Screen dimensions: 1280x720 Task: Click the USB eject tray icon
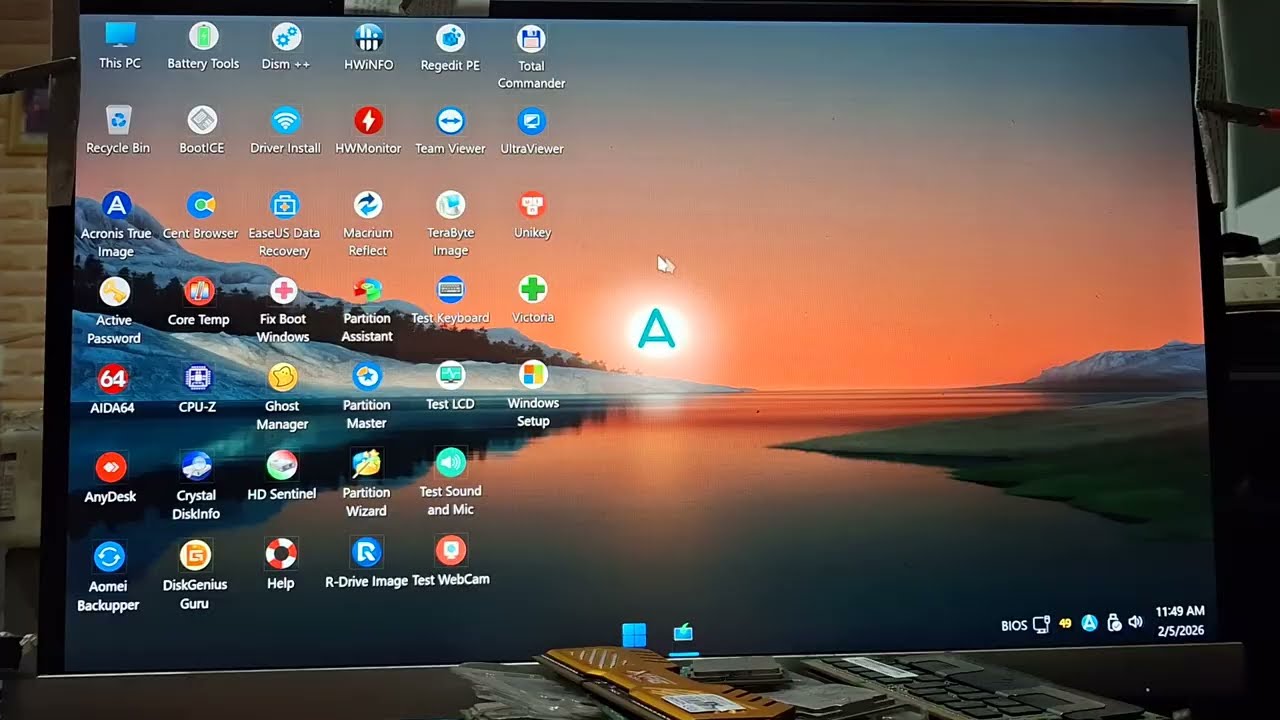(x=1113, y=622)
